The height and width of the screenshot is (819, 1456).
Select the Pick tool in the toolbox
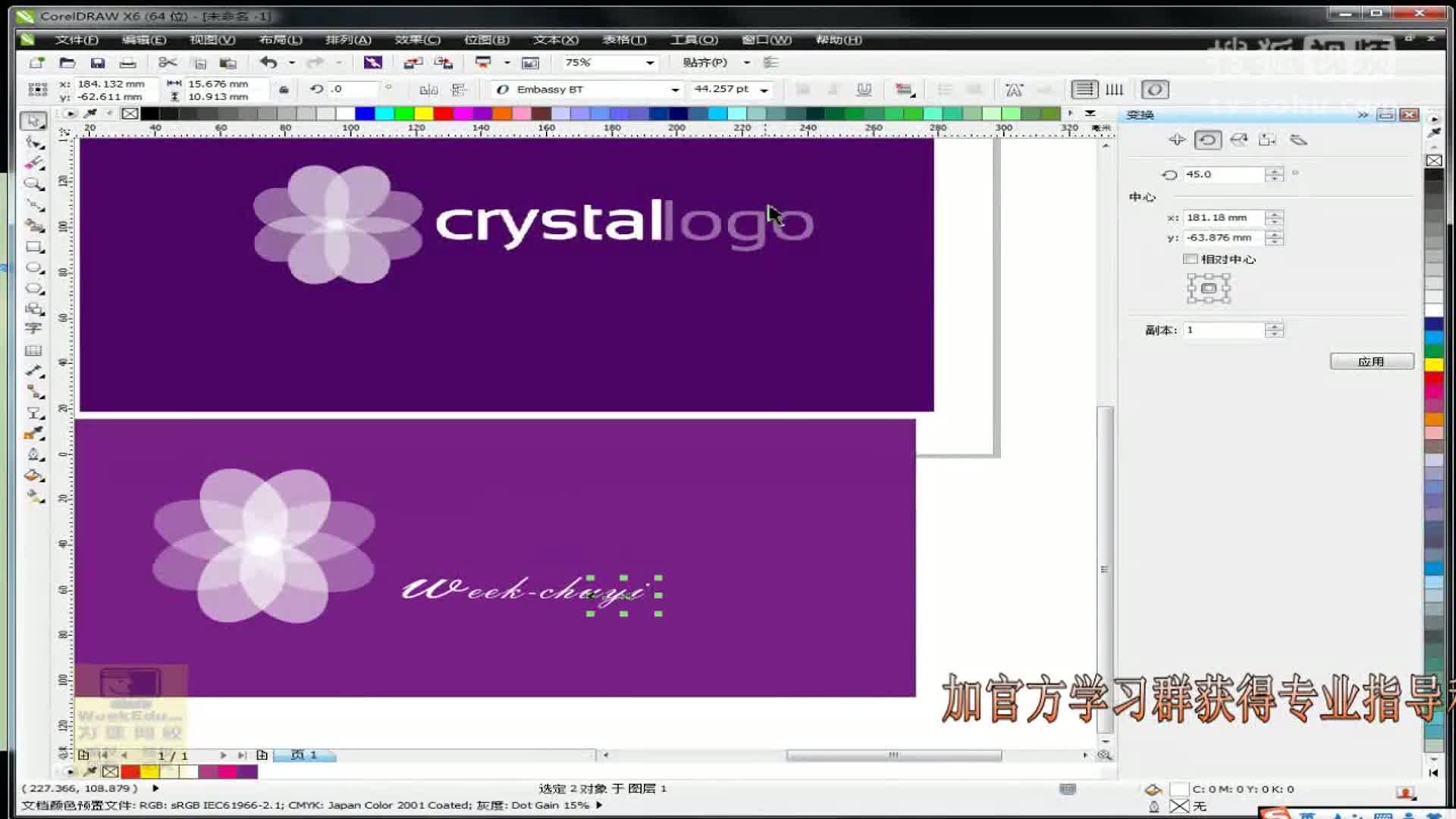pos(34,120)
